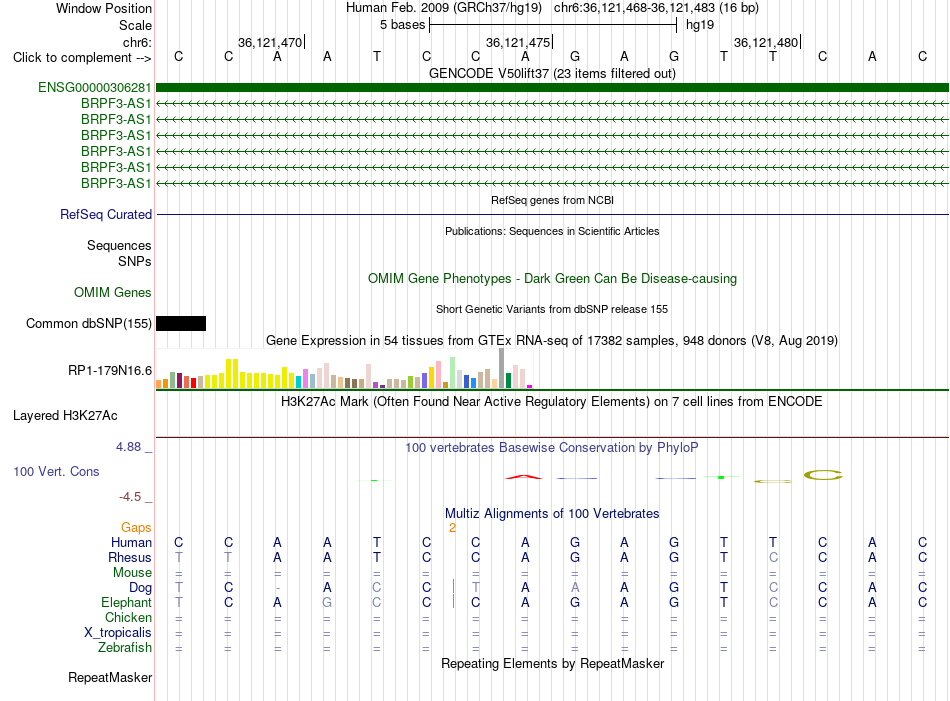The width and height of the screenshot is (950, 701).
Task: Click the Layered H3K27Ac track label
Action: click(65, 416)
